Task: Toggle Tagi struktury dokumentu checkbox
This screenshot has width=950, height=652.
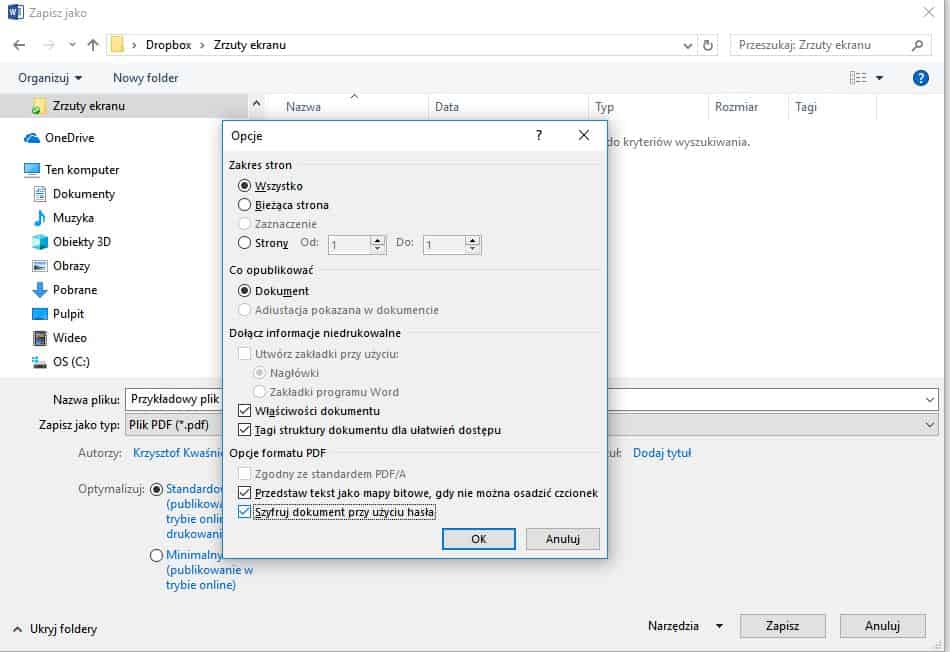Action: (x=245, y=430)
